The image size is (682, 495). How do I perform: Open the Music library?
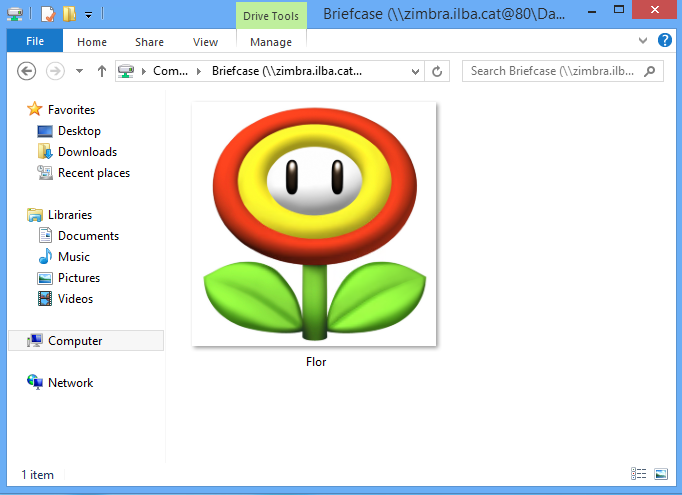[x=74, y=257]
